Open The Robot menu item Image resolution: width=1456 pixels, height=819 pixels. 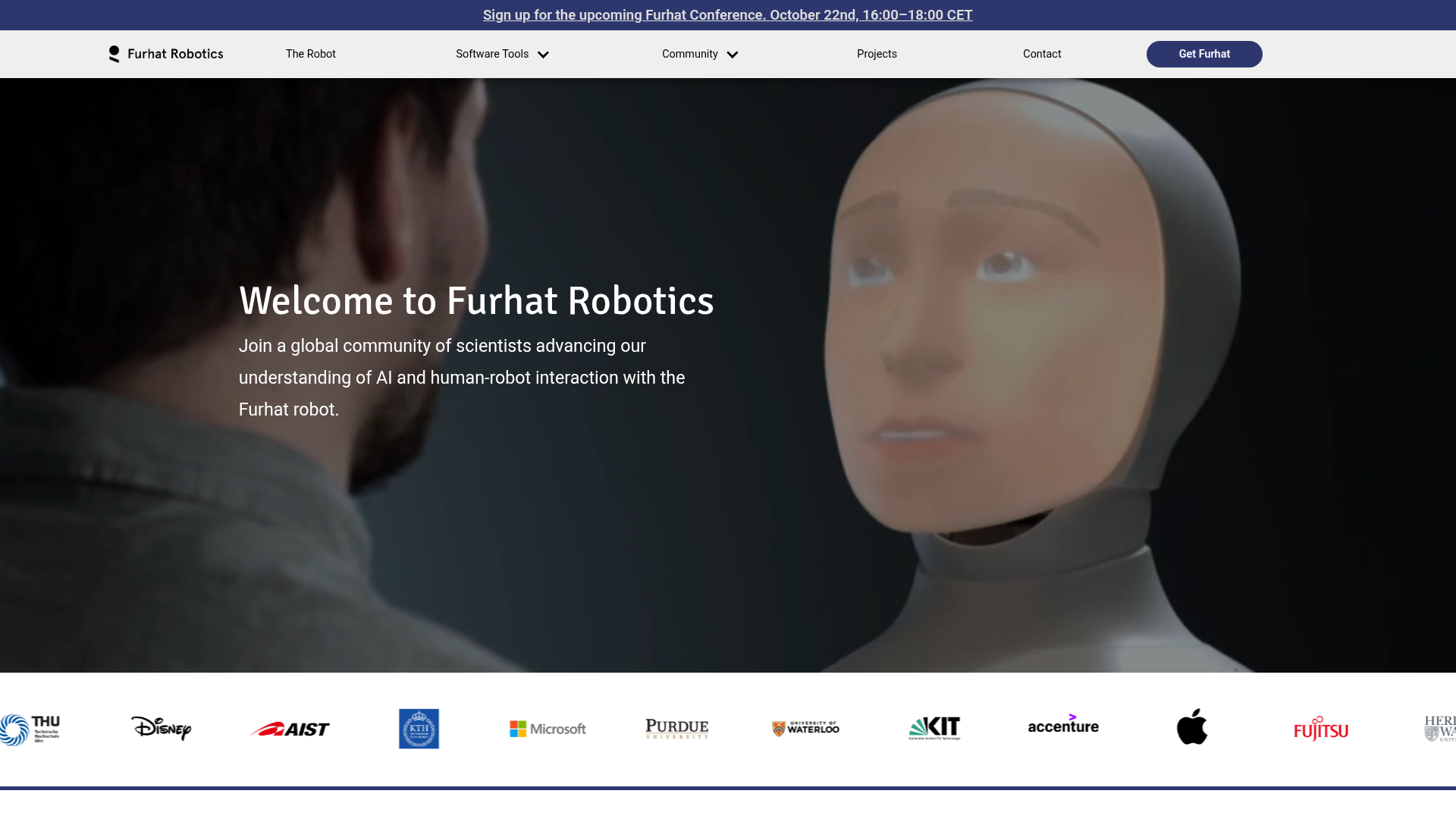point(311,54)
